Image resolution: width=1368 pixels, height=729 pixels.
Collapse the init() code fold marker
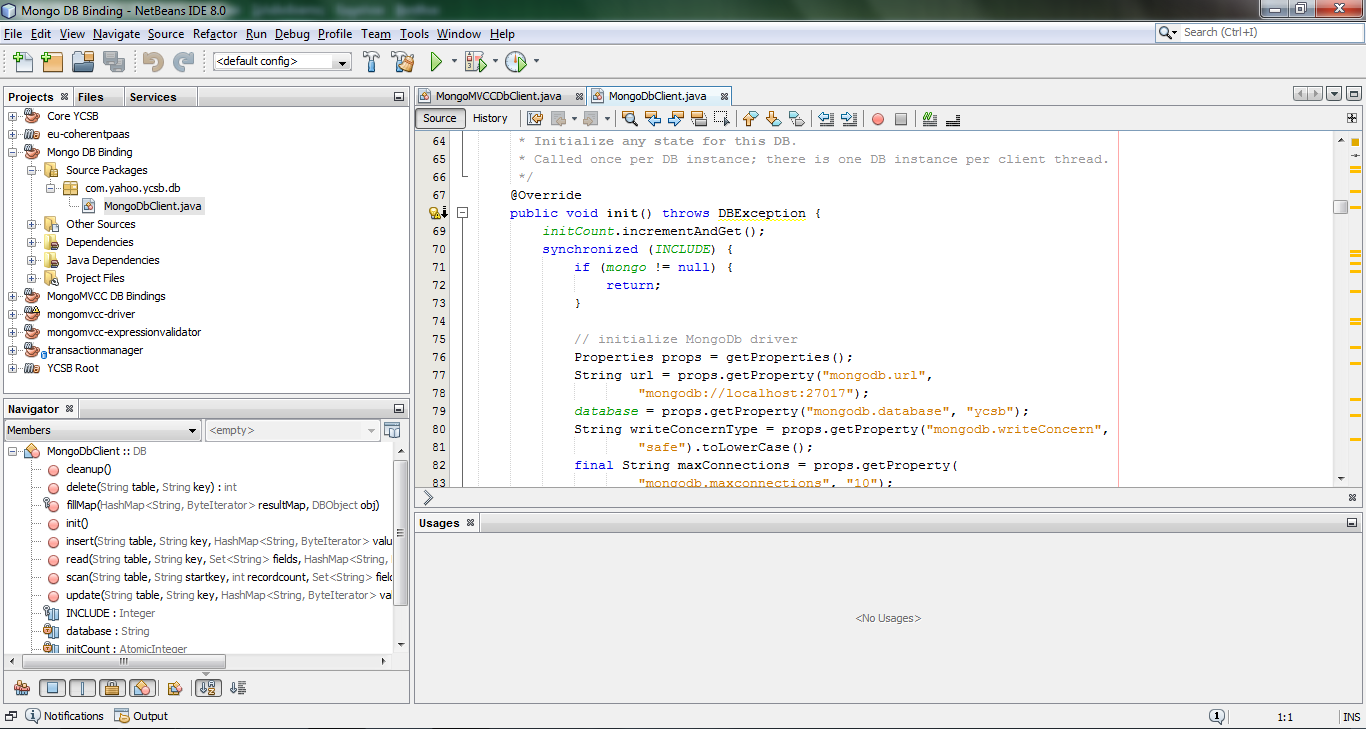463,213
